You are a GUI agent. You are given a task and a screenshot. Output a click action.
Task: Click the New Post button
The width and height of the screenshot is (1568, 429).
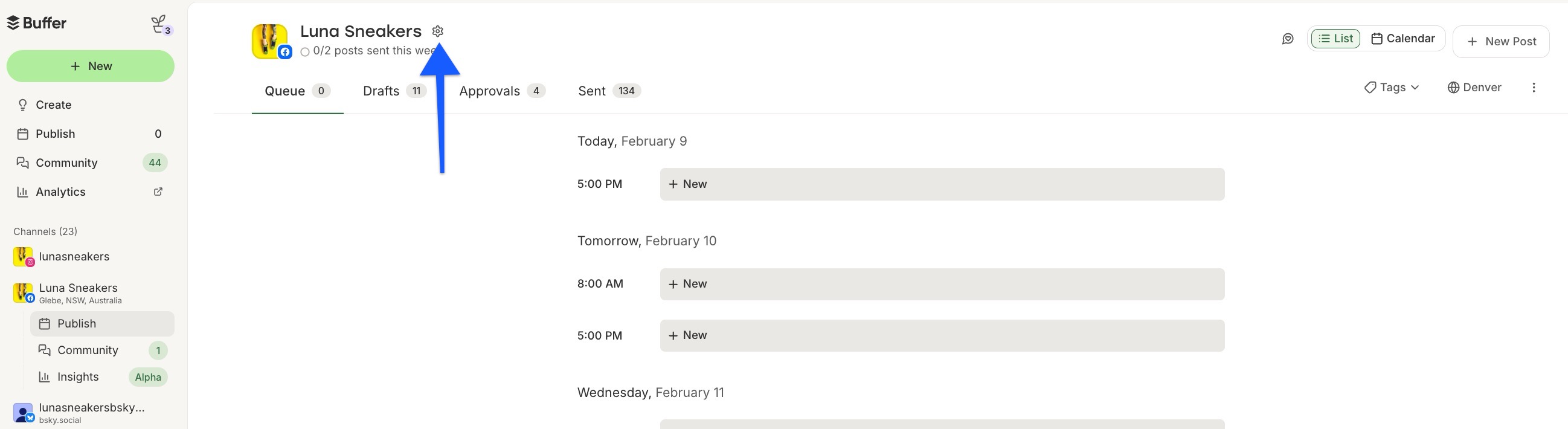(x=1500, y=41)
